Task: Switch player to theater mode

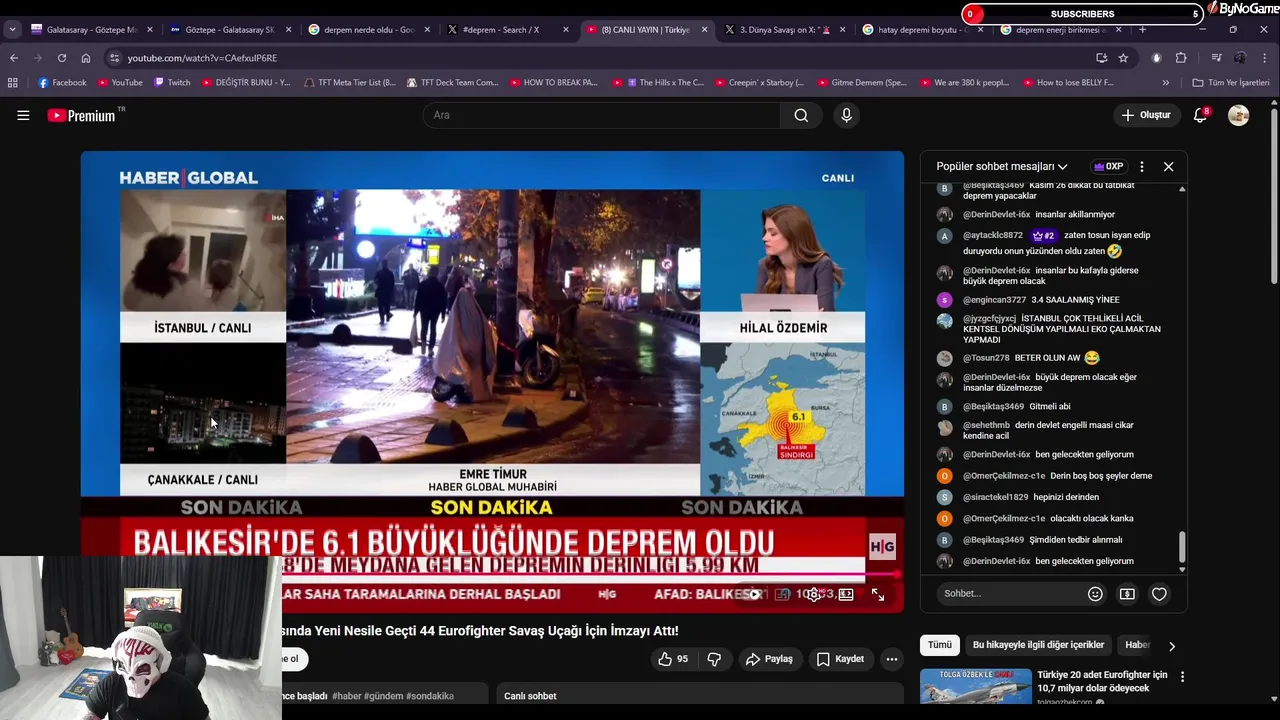Action: pyautogui.click(x=846, y=594)
